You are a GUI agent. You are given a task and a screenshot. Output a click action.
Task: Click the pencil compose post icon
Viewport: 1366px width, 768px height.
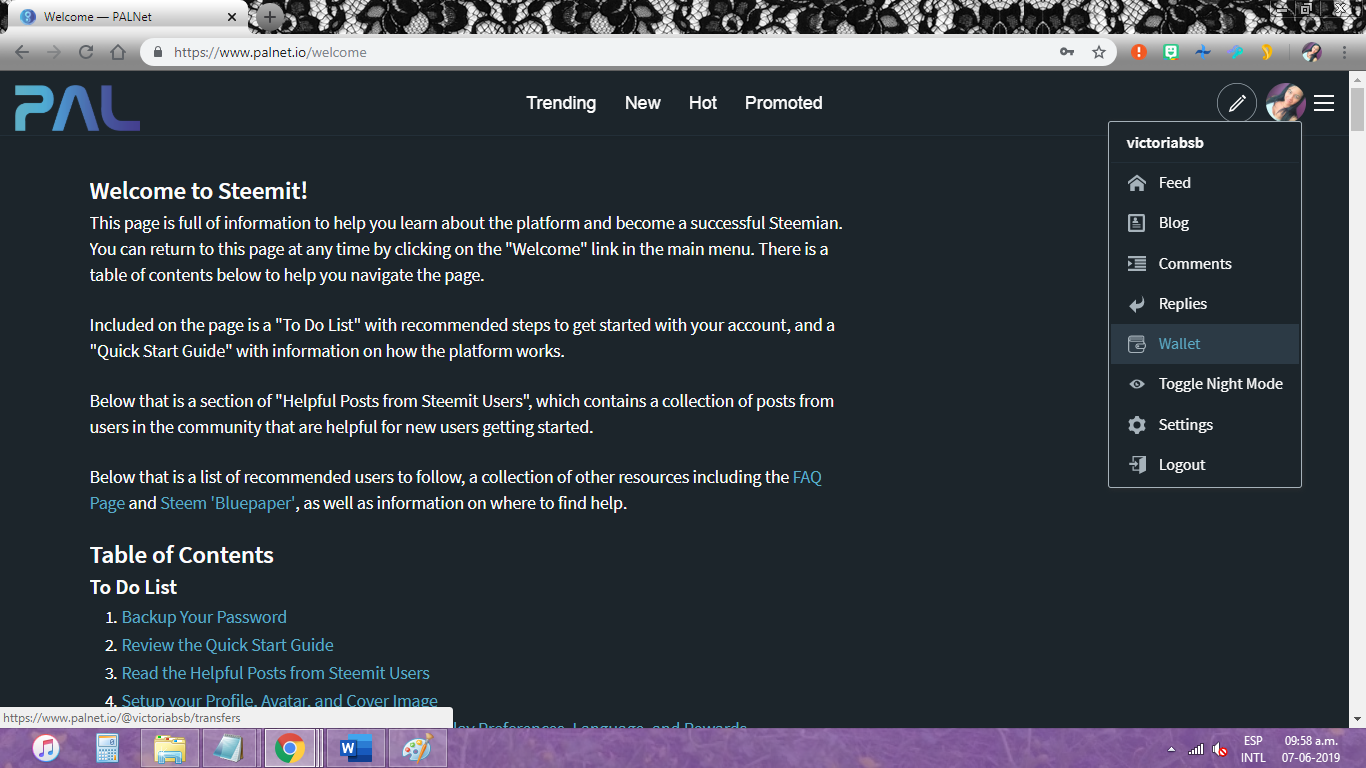pyautogui.click(x=1237, y=103)
